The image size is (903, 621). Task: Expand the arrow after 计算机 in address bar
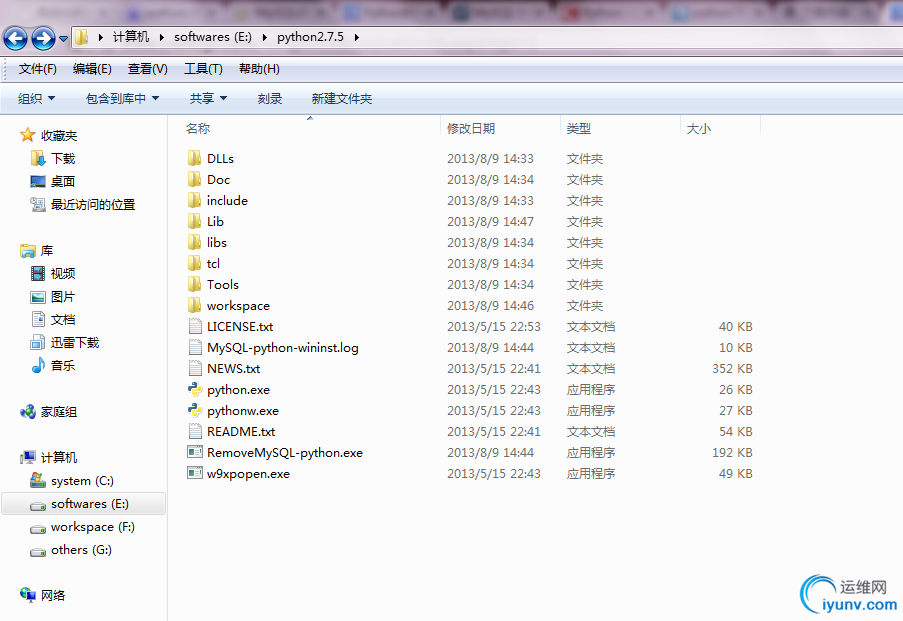tap(162, 37)
